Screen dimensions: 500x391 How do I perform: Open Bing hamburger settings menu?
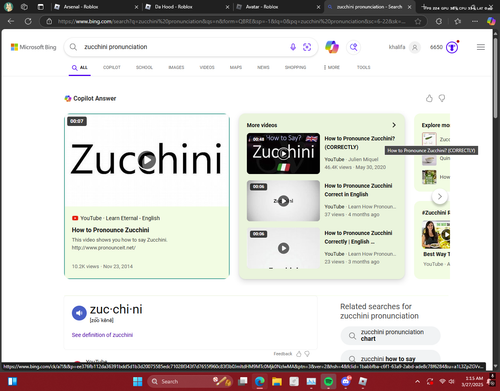click(x=481, y=47)
